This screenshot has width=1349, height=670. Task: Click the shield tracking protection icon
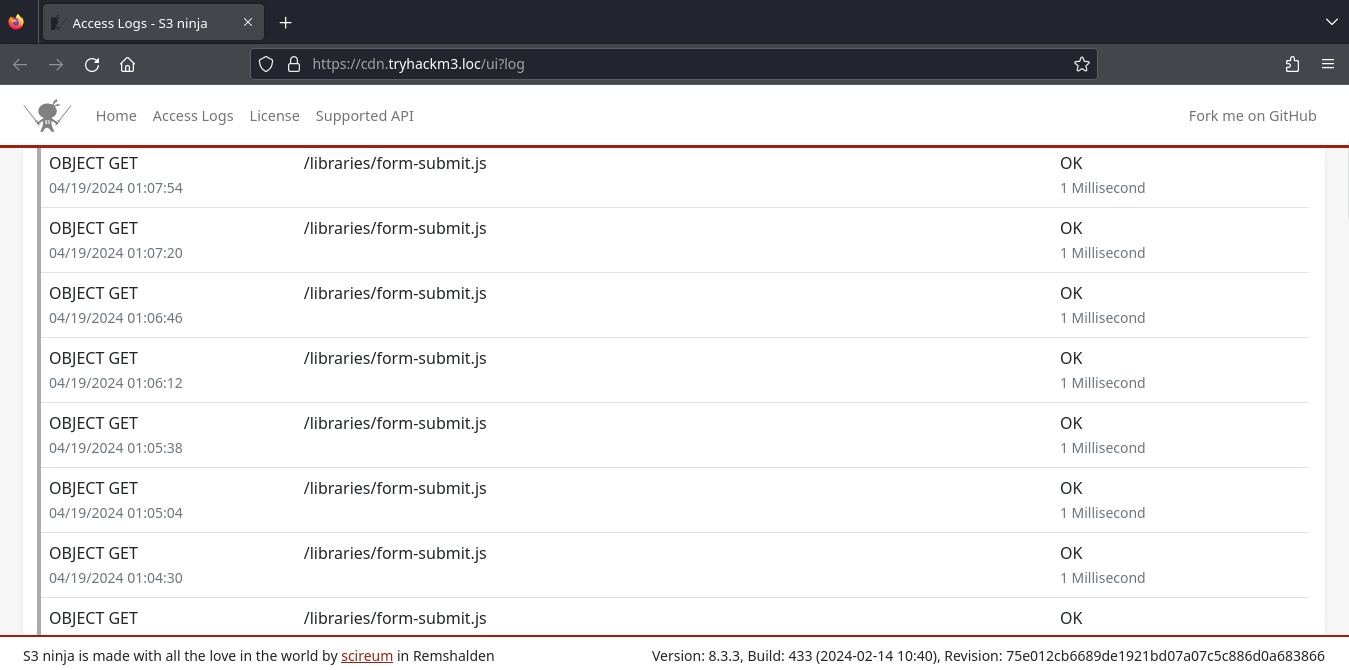266,64
